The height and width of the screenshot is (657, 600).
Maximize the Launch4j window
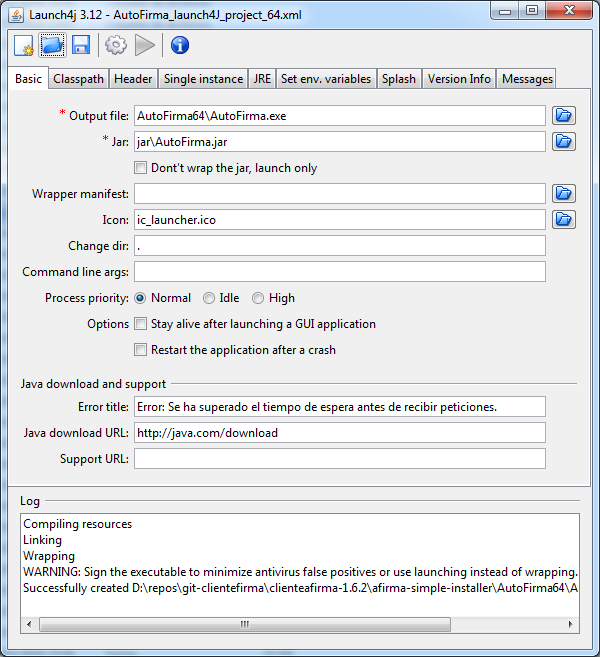(x=532, y=11)
